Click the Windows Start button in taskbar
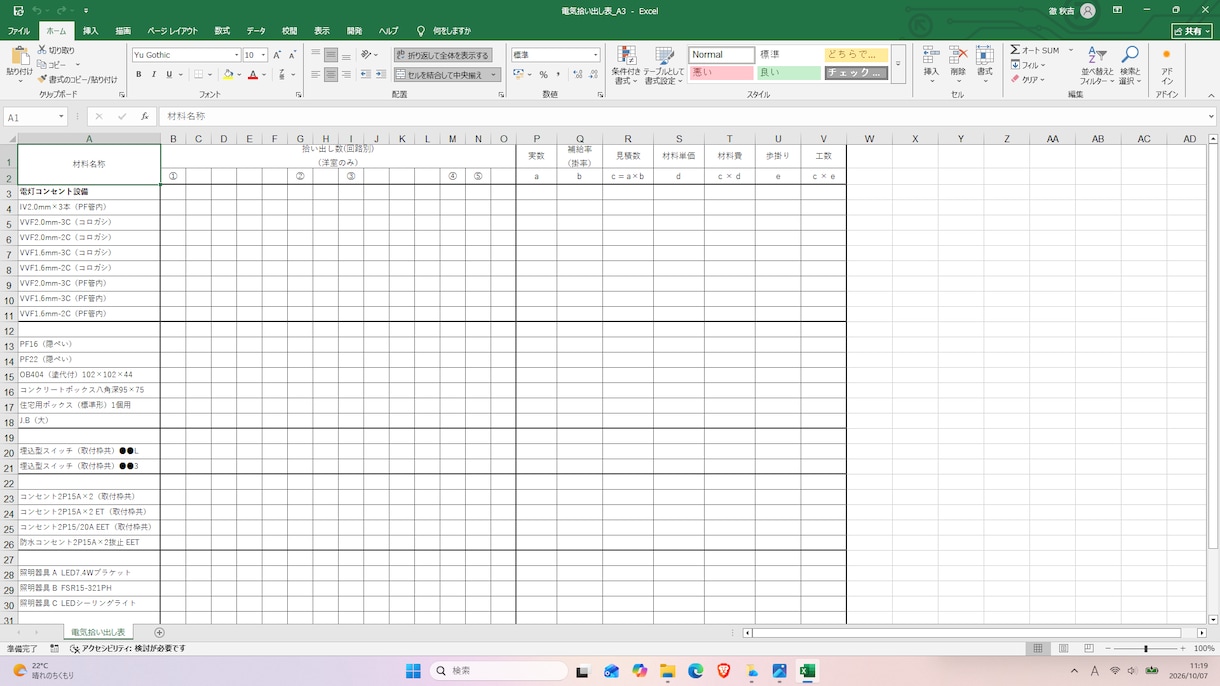The image size is (1220, 686). point(414,671)
